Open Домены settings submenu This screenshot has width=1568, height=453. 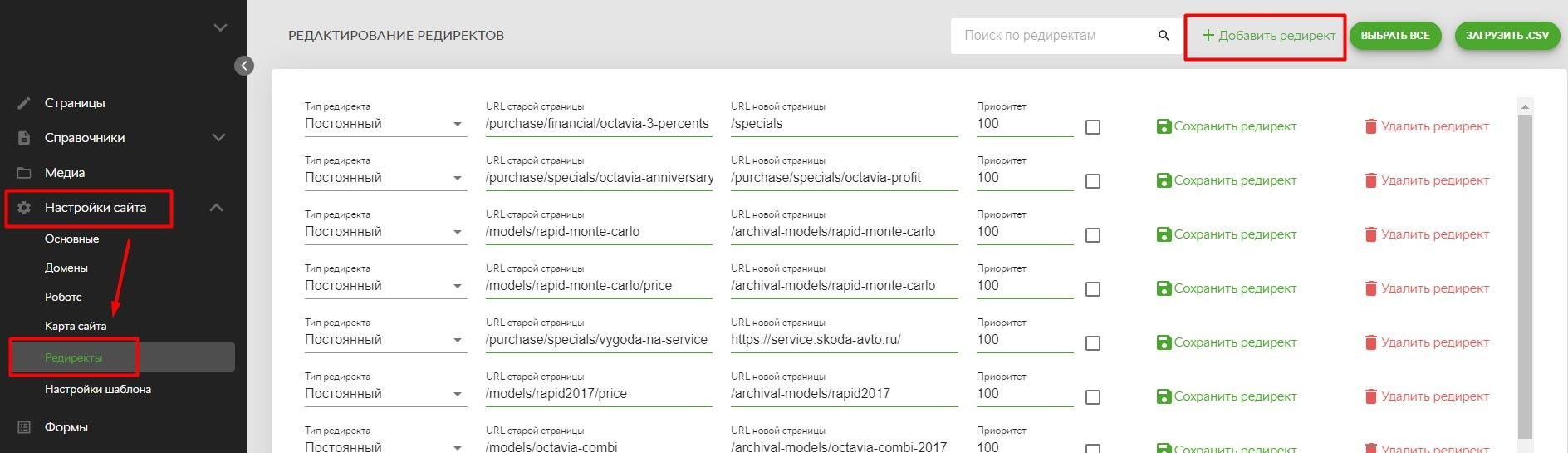click(66, 268)
